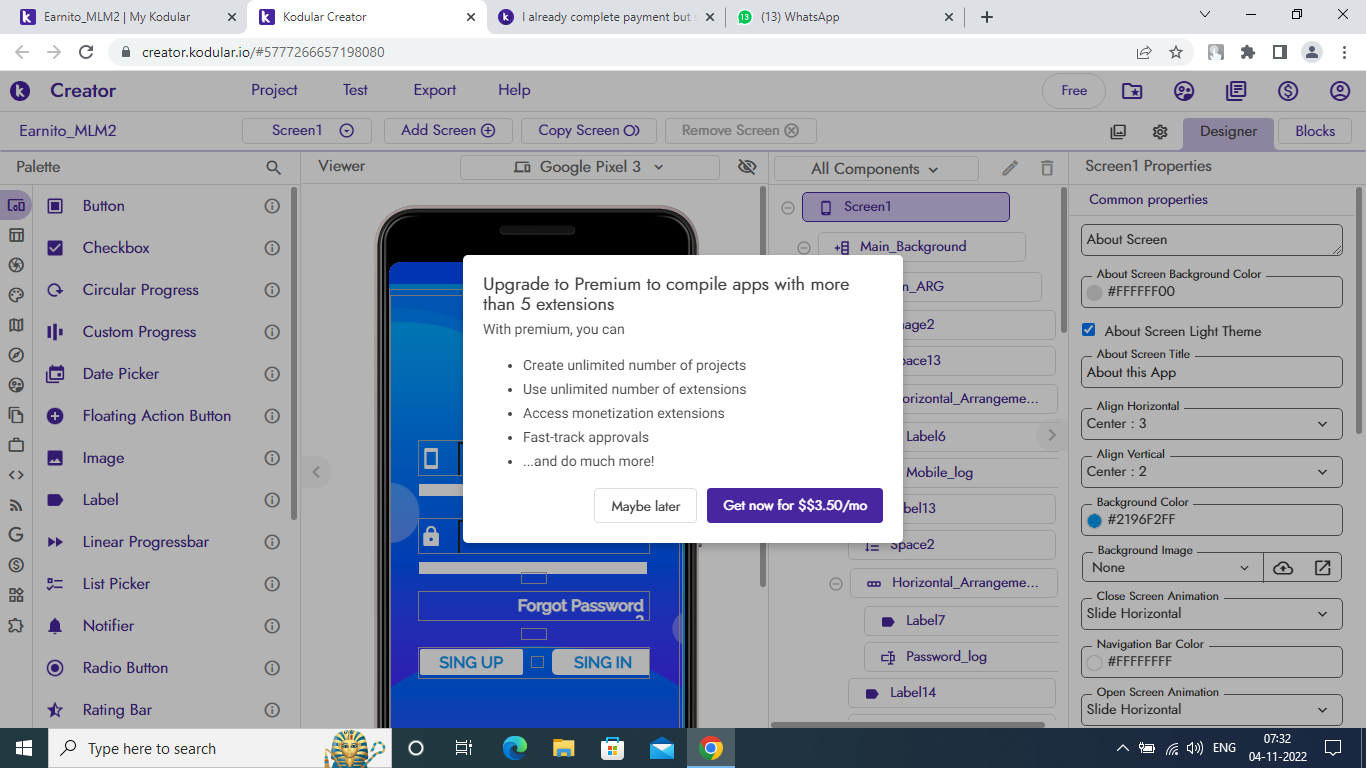Switch to the WhatsApp browser tab
The height and width of the screenshot is (768, 1366).
(845, 17)
